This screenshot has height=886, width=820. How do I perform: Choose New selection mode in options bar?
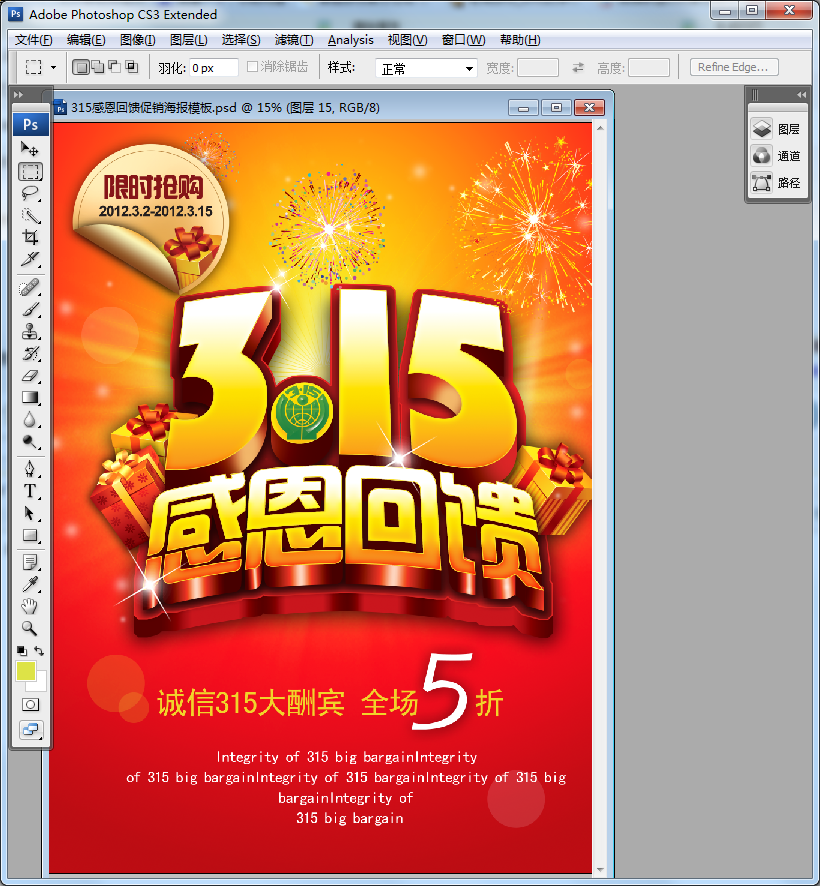tap(81, 67)
